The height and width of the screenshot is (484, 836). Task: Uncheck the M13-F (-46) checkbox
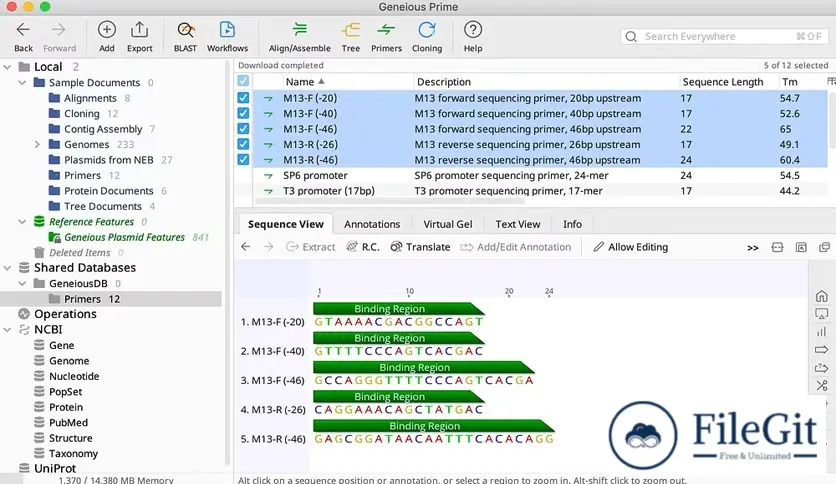pos(243,128)
